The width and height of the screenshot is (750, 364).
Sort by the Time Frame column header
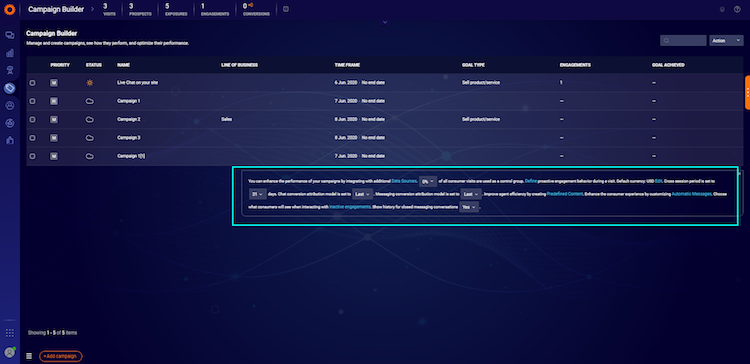[x=347, y=65]
